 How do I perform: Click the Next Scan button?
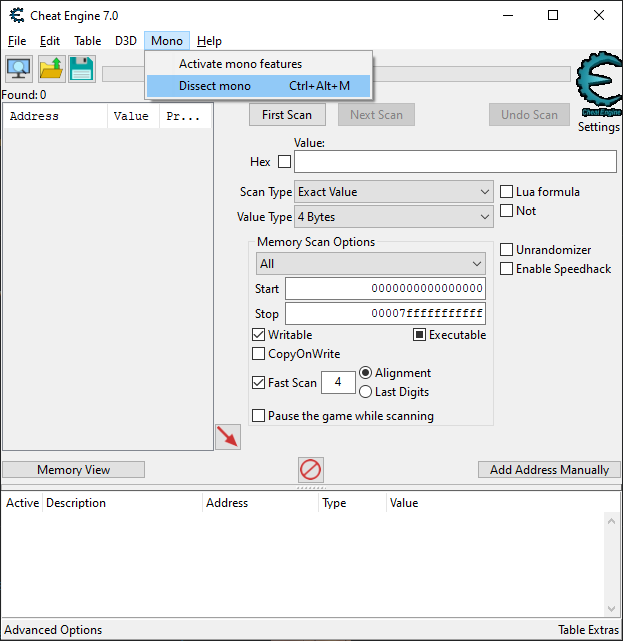pyautogui.click(x=376, y=115)
